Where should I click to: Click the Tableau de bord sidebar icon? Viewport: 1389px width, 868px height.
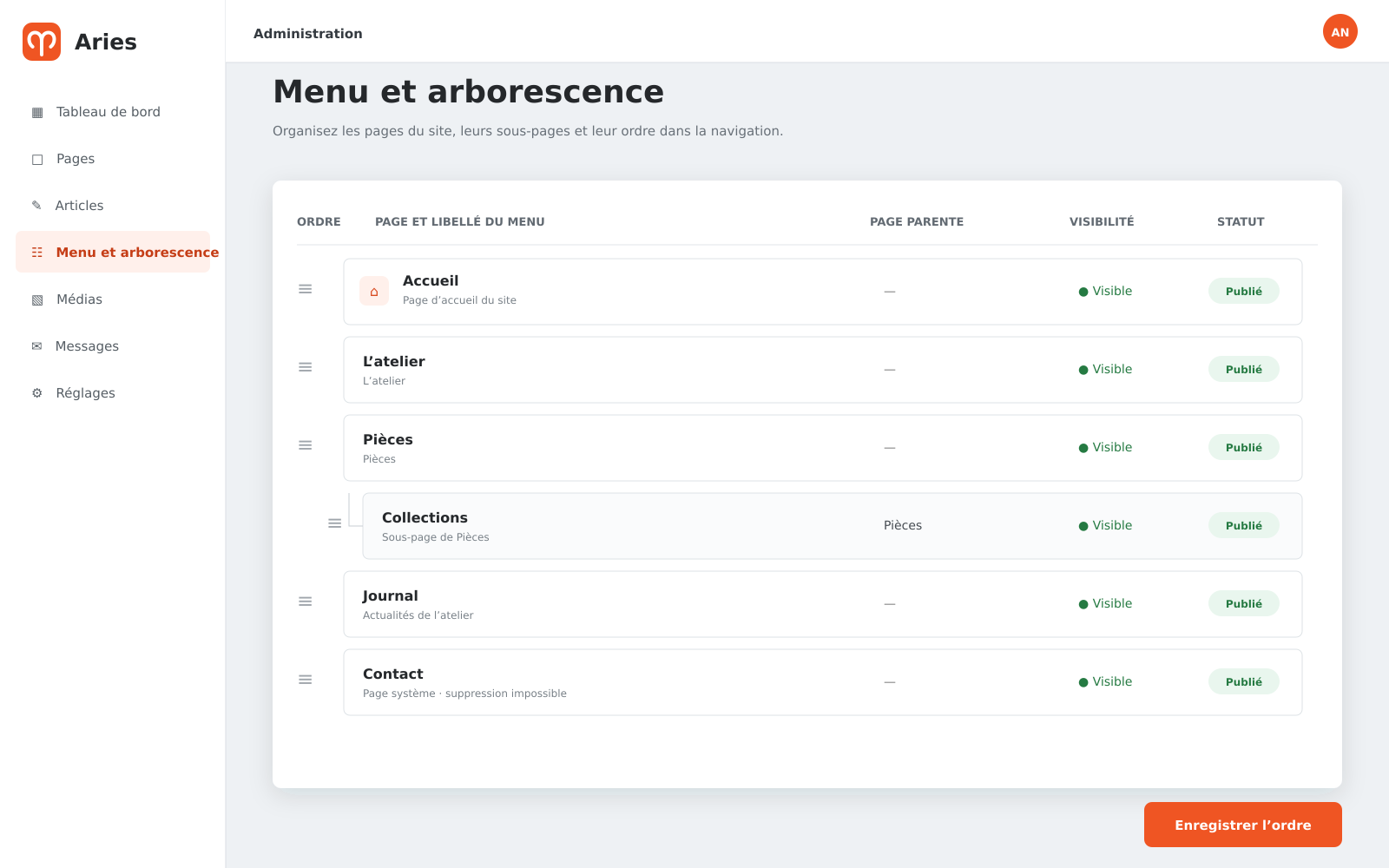coord(37,112)
